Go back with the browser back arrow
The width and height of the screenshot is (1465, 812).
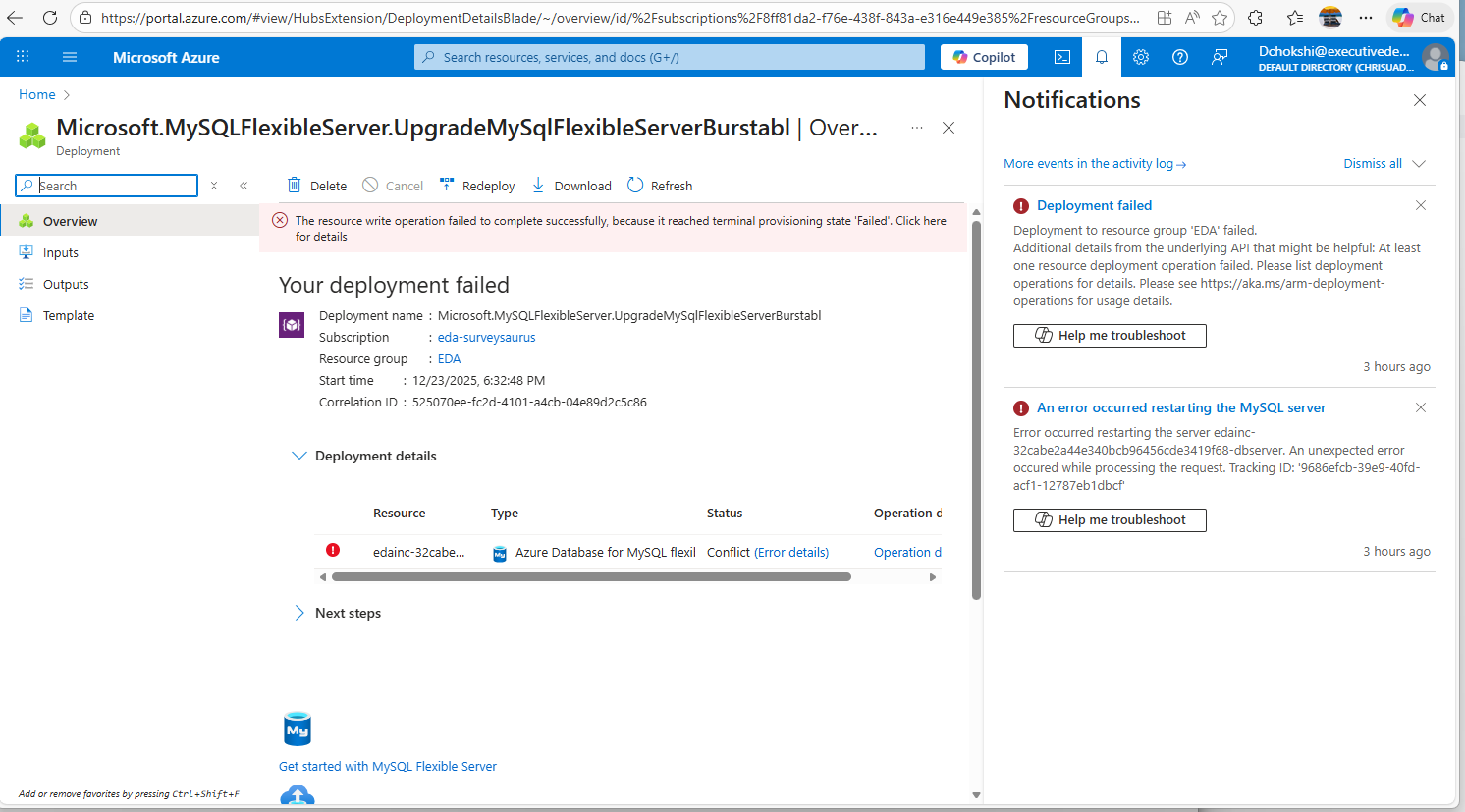(x=15, y=18)
